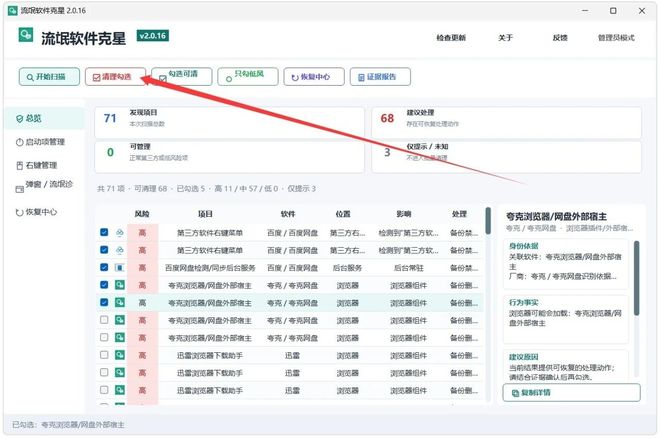The width and height of the screenshot is (660, 439).
Task: Click the 后台常驻 impact cell
Action: coord(408,268)
